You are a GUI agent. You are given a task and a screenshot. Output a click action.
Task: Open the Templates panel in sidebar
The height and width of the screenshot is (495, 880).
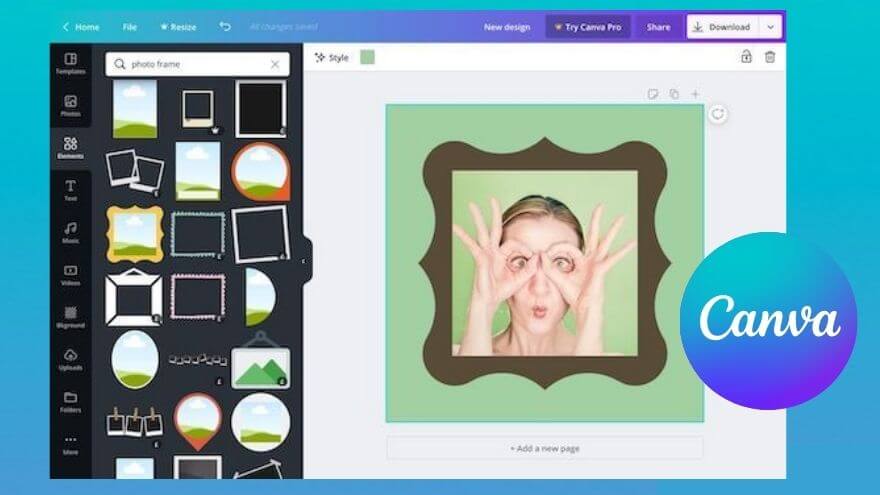[x=70, y=63]
